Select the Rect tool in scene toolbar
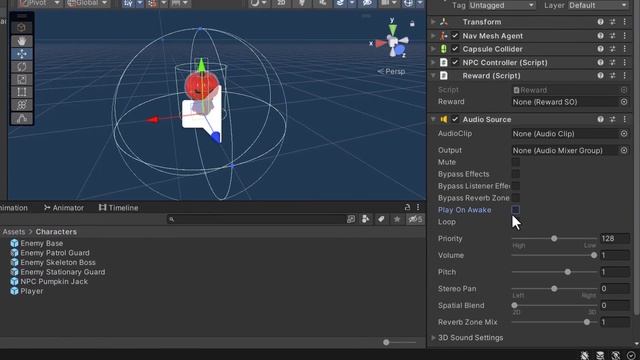Screen dimensions: 640x360 (x=22, y=92)
